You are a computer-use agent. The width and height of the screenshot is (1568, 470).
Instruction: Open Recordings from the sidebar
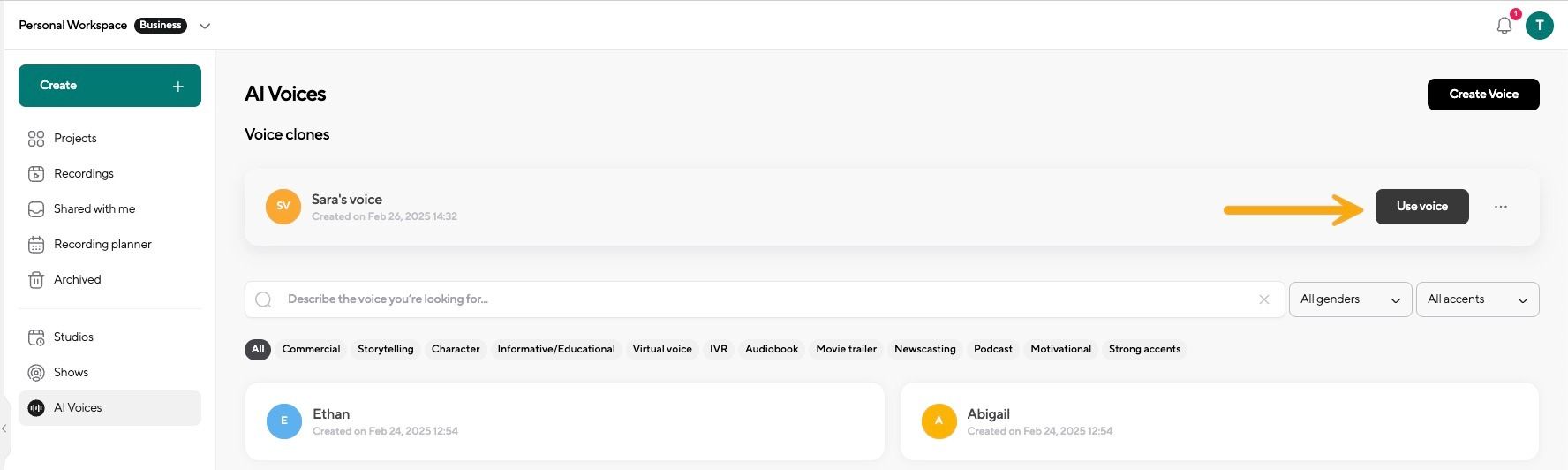(83, 174)
